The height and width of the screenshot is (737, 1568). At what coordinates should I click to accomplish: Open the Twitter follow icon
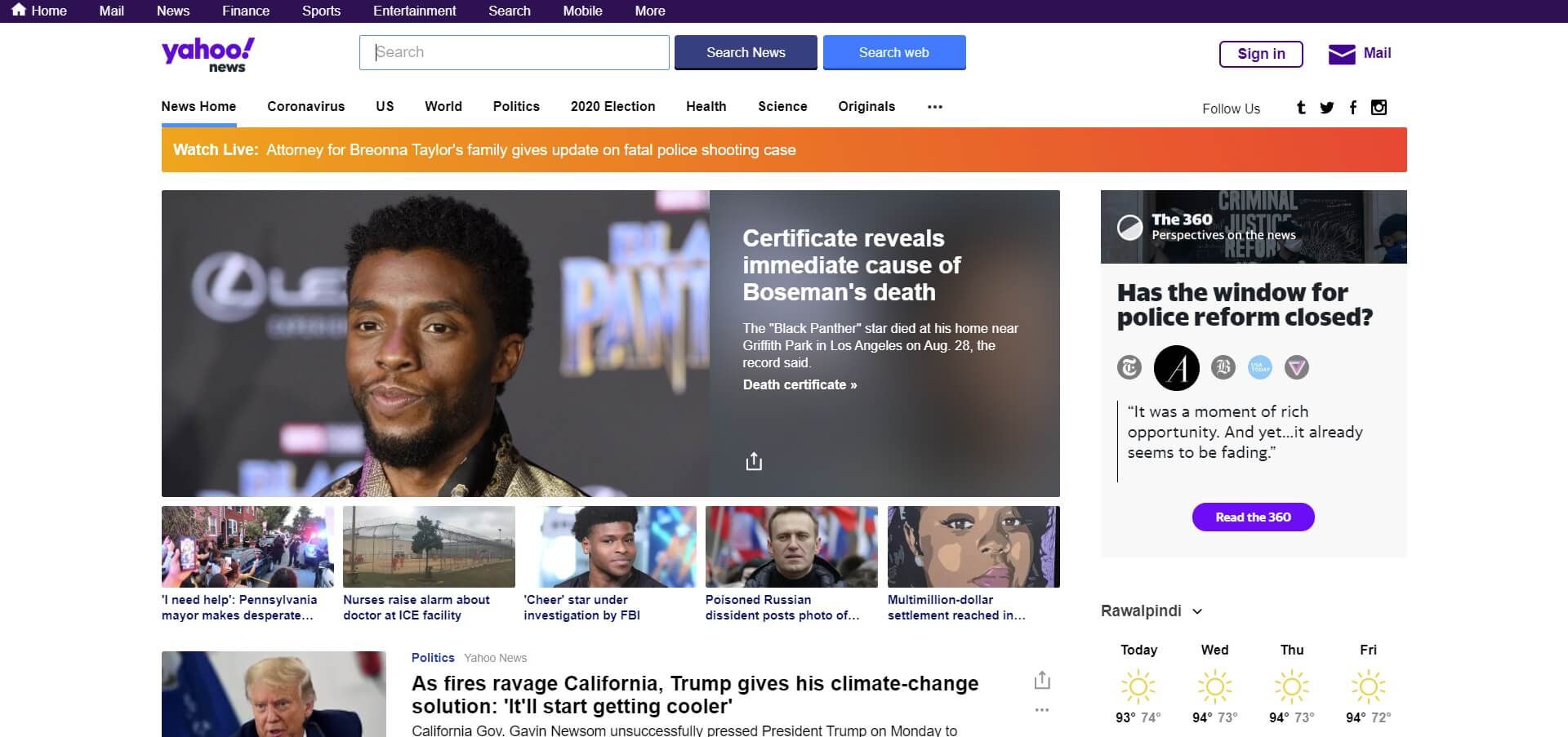point(1327,108)
